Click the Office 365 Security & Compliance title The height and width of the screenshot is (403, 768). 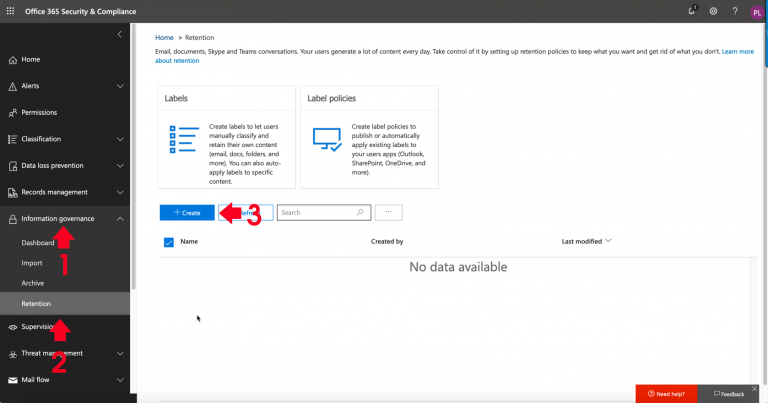(x=80, y=11)
